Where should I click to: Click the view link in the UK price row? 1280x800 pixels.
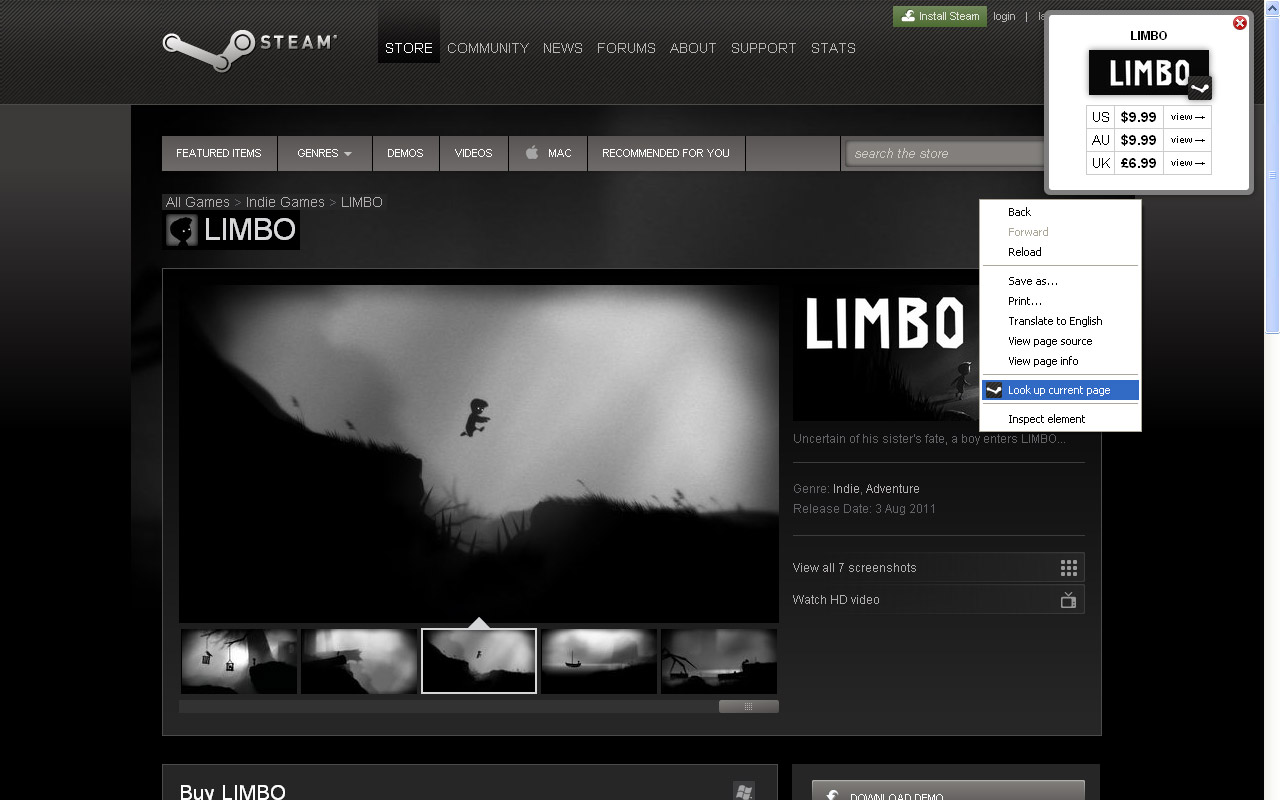click(1187, 163)
